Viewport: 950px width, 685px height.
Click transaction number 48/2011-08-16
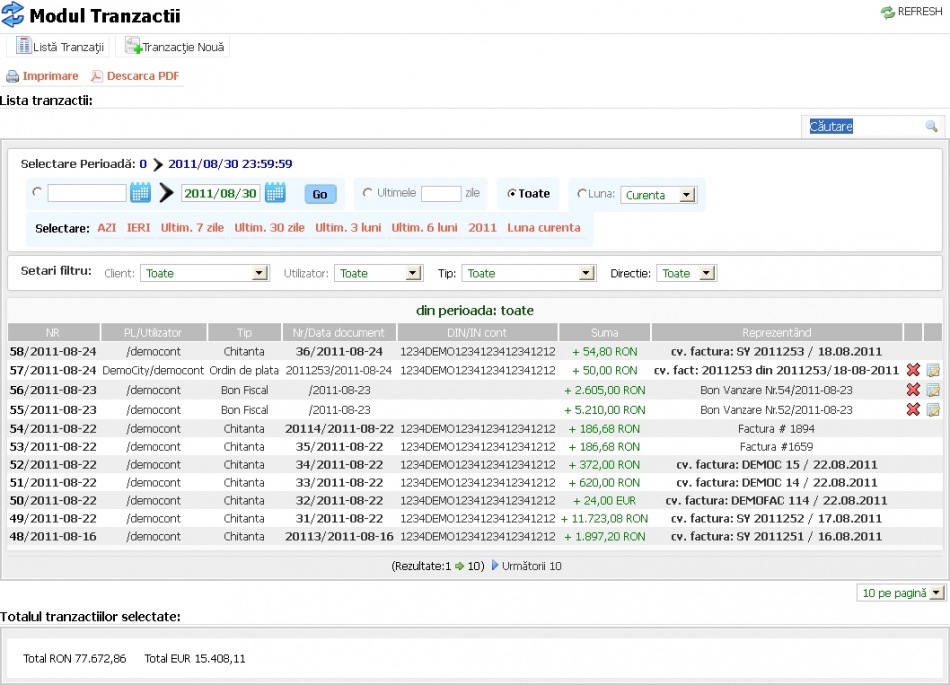pos(53,537)
